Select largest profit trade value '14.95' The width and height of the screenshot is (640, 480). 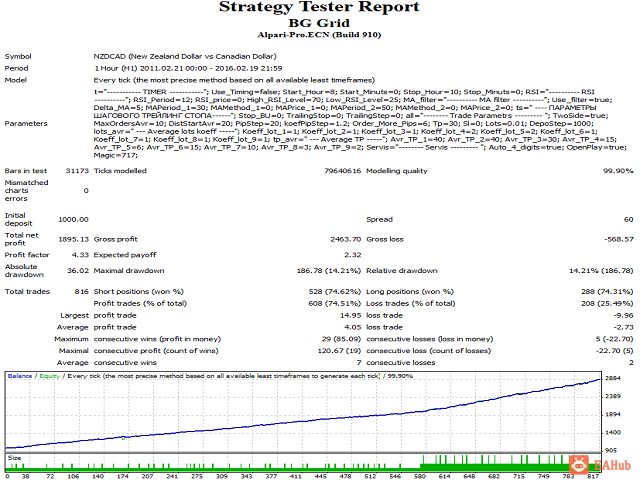point(351,315)
